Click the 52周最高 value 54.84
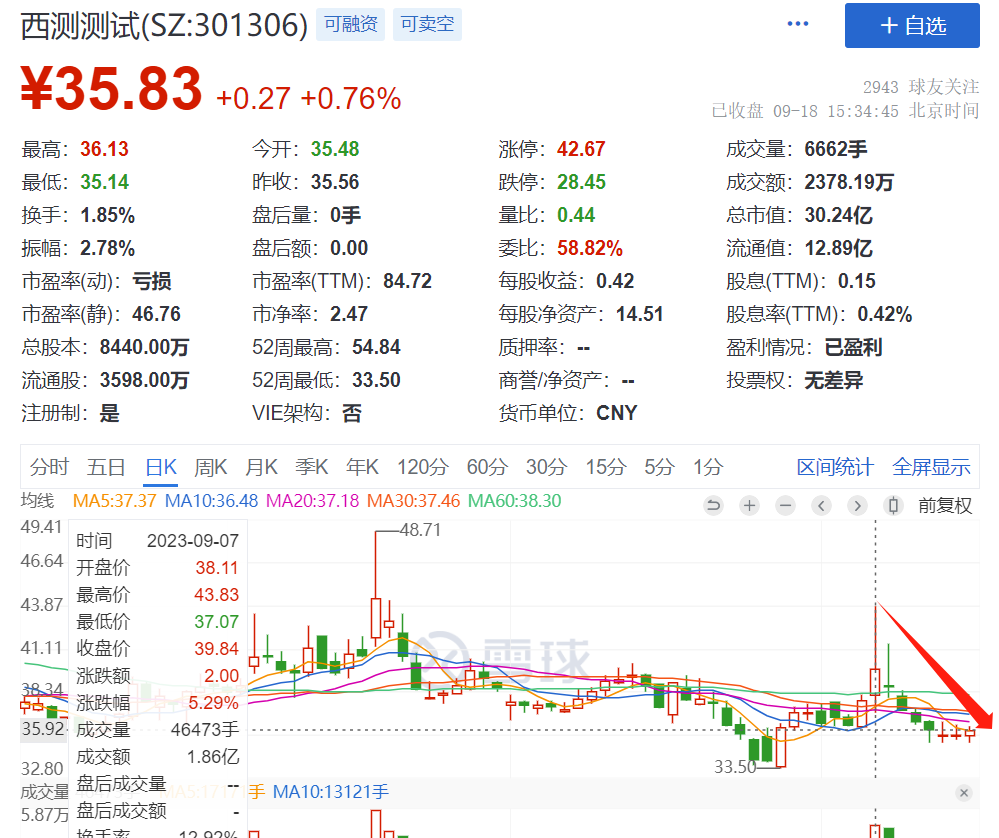999x838 pixels. click(x=377, y=347)
